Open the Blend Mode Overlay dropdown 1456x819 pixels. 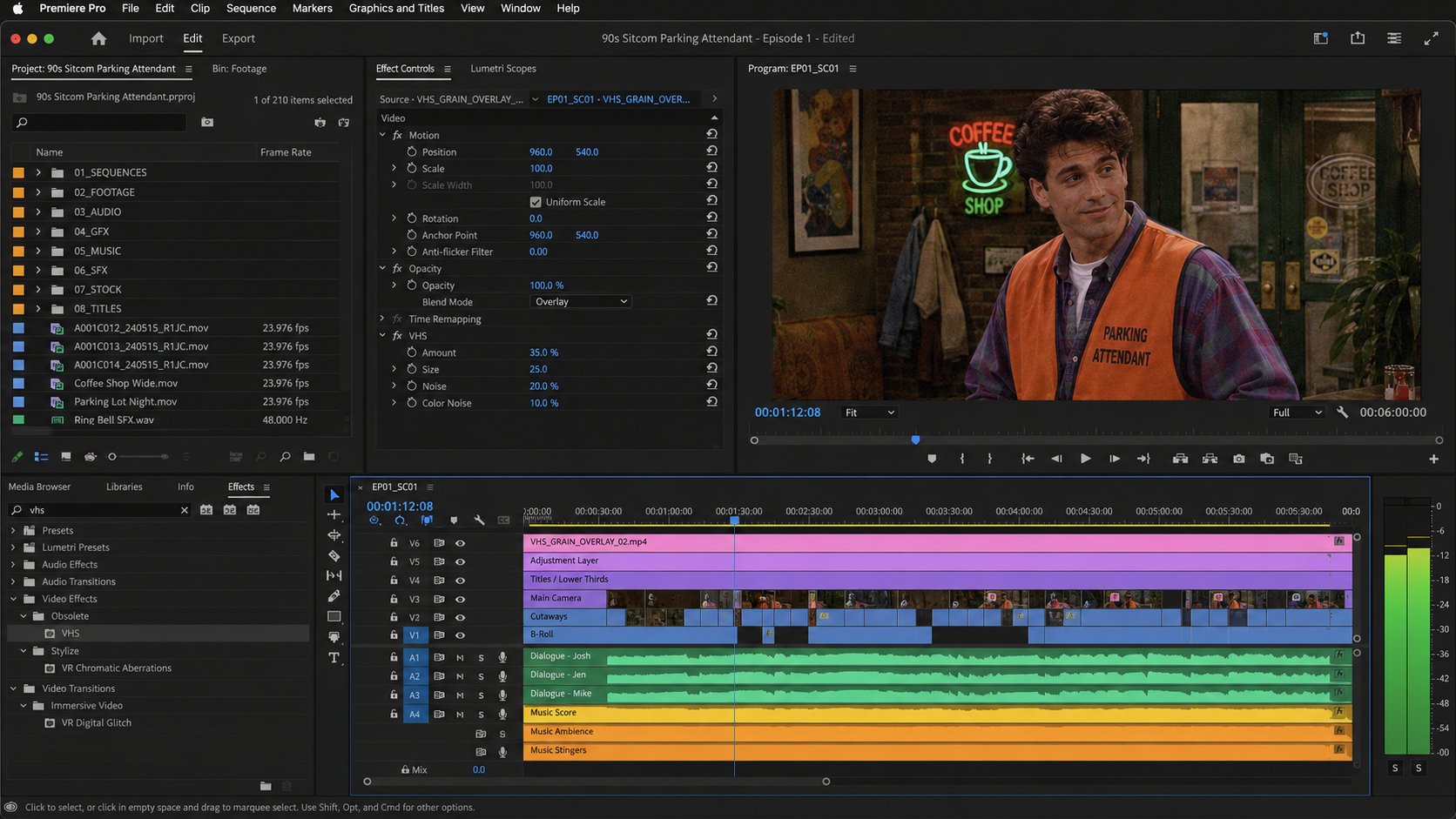(x=581, y=302)
